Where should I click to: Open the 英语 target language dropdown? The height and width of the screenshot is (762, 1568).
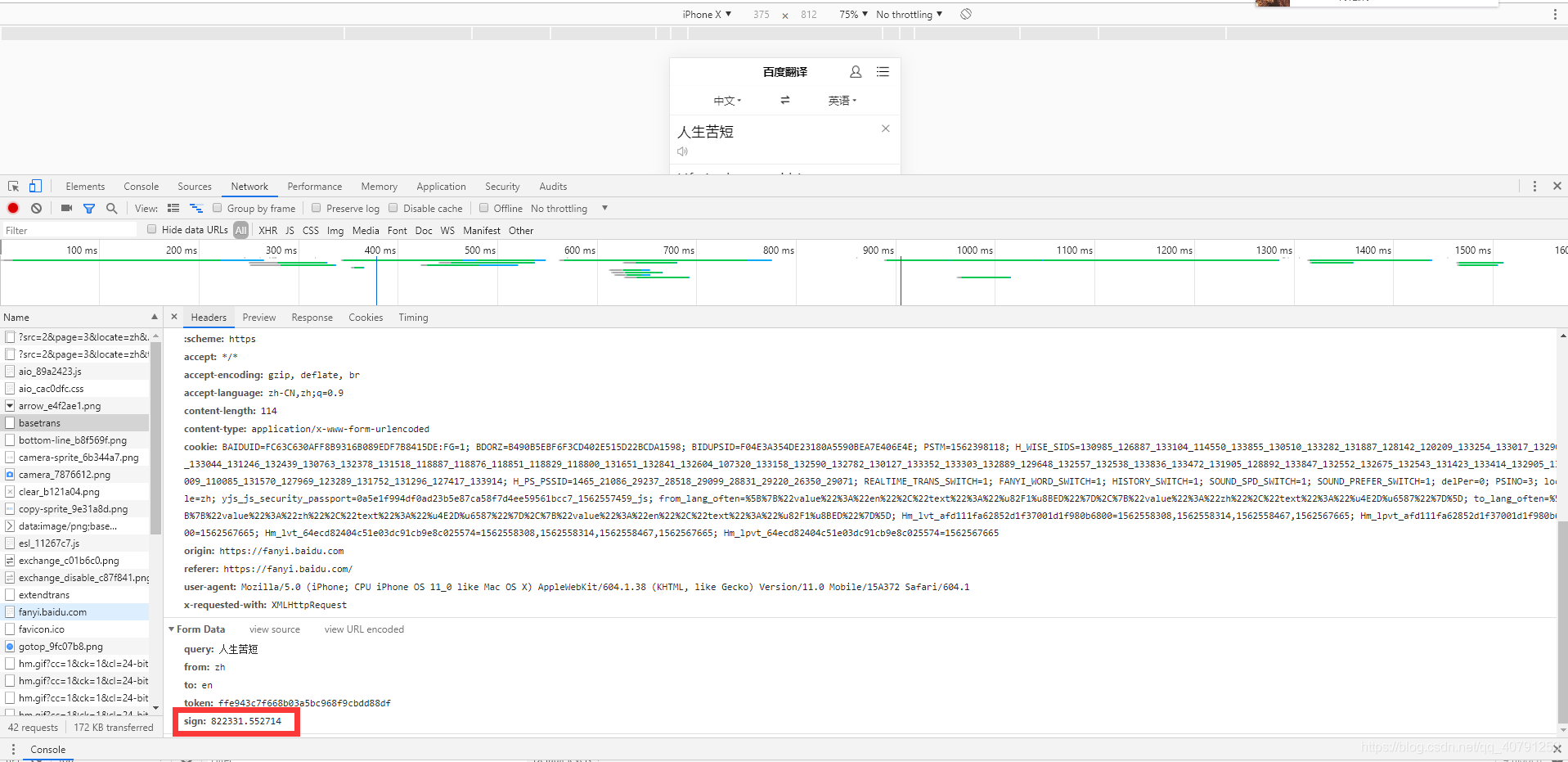click(842, 101)
